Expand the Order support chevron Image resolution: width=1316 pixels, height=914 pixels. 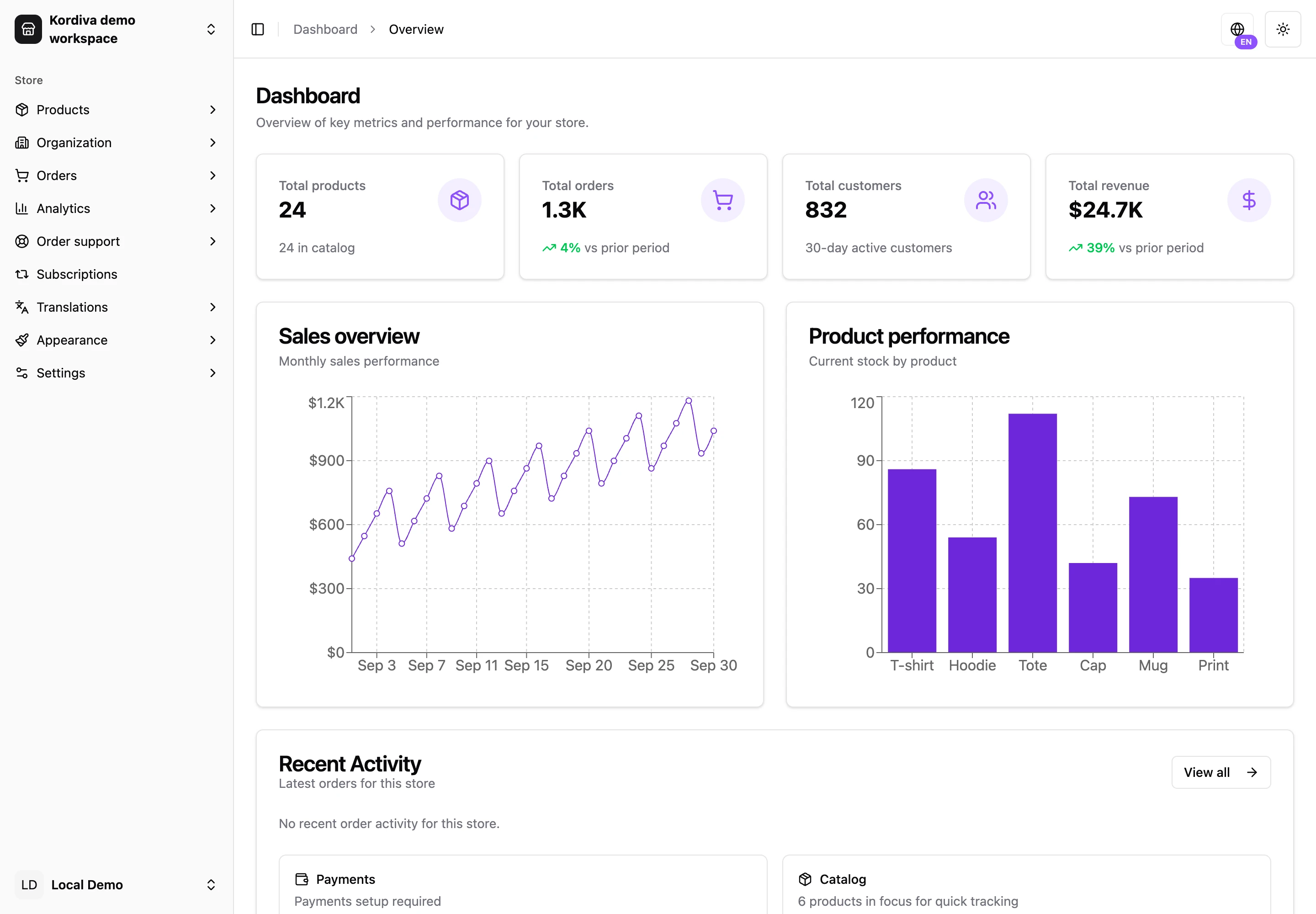212,241
